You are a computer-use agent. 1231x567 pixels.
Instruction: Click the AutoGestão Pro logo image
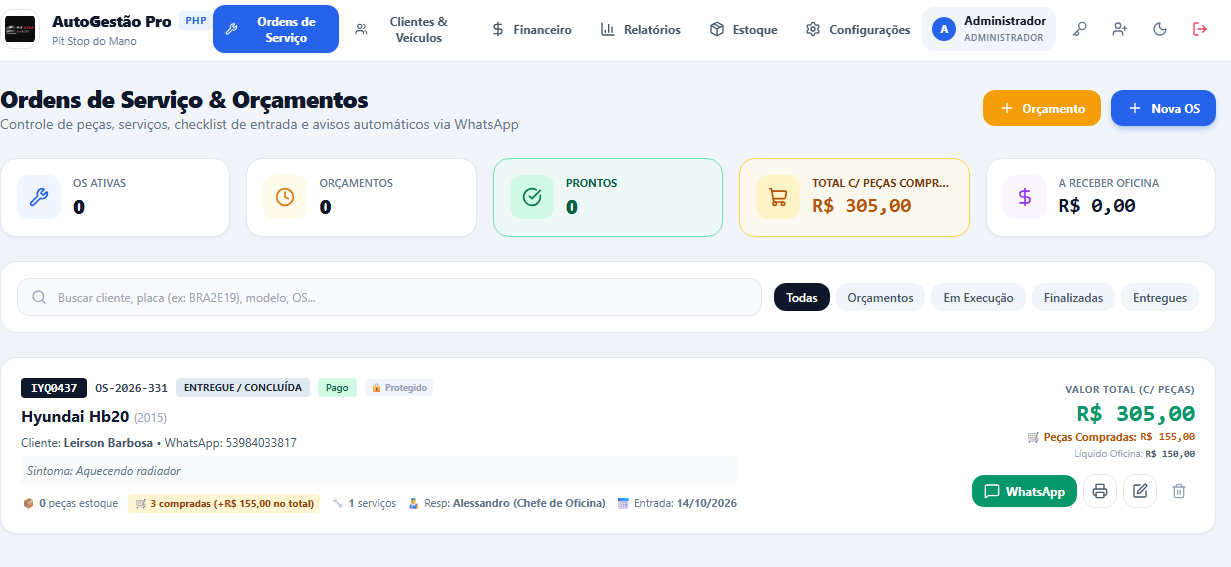pyautogui.click(x=21, y=30)
